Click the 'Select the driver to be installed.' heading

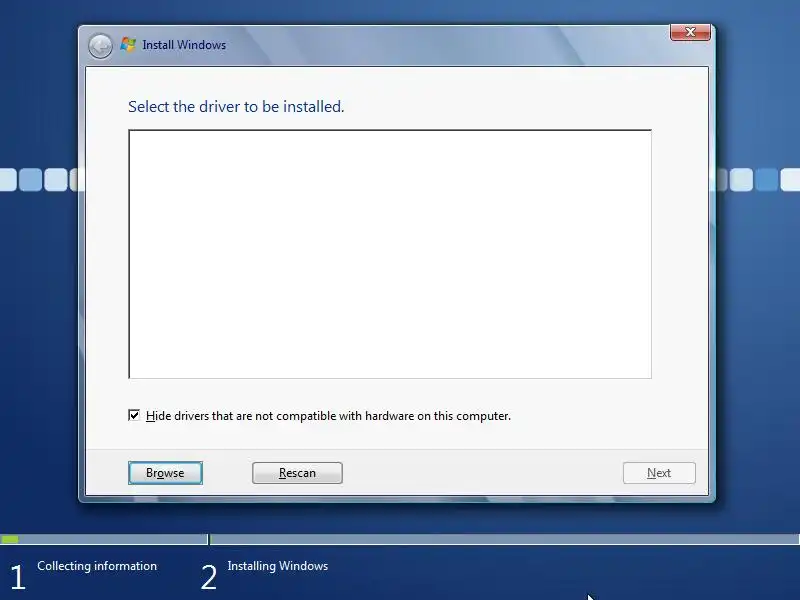point(236,107)
